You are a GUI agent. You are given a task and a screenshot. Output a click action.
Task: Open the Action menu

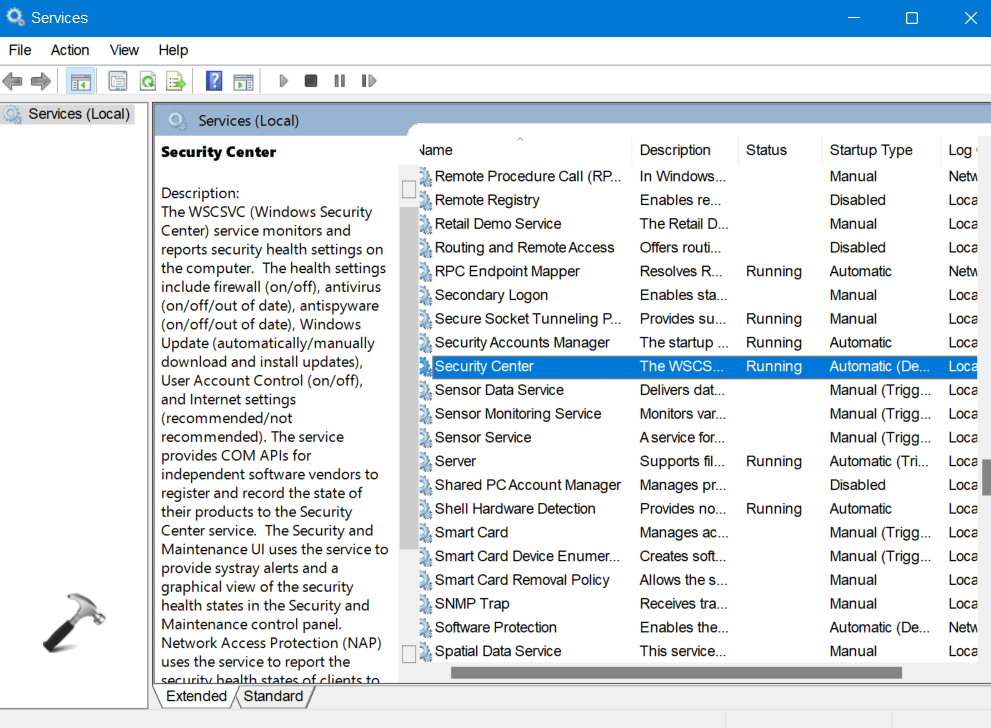click(x=70, y=50)
